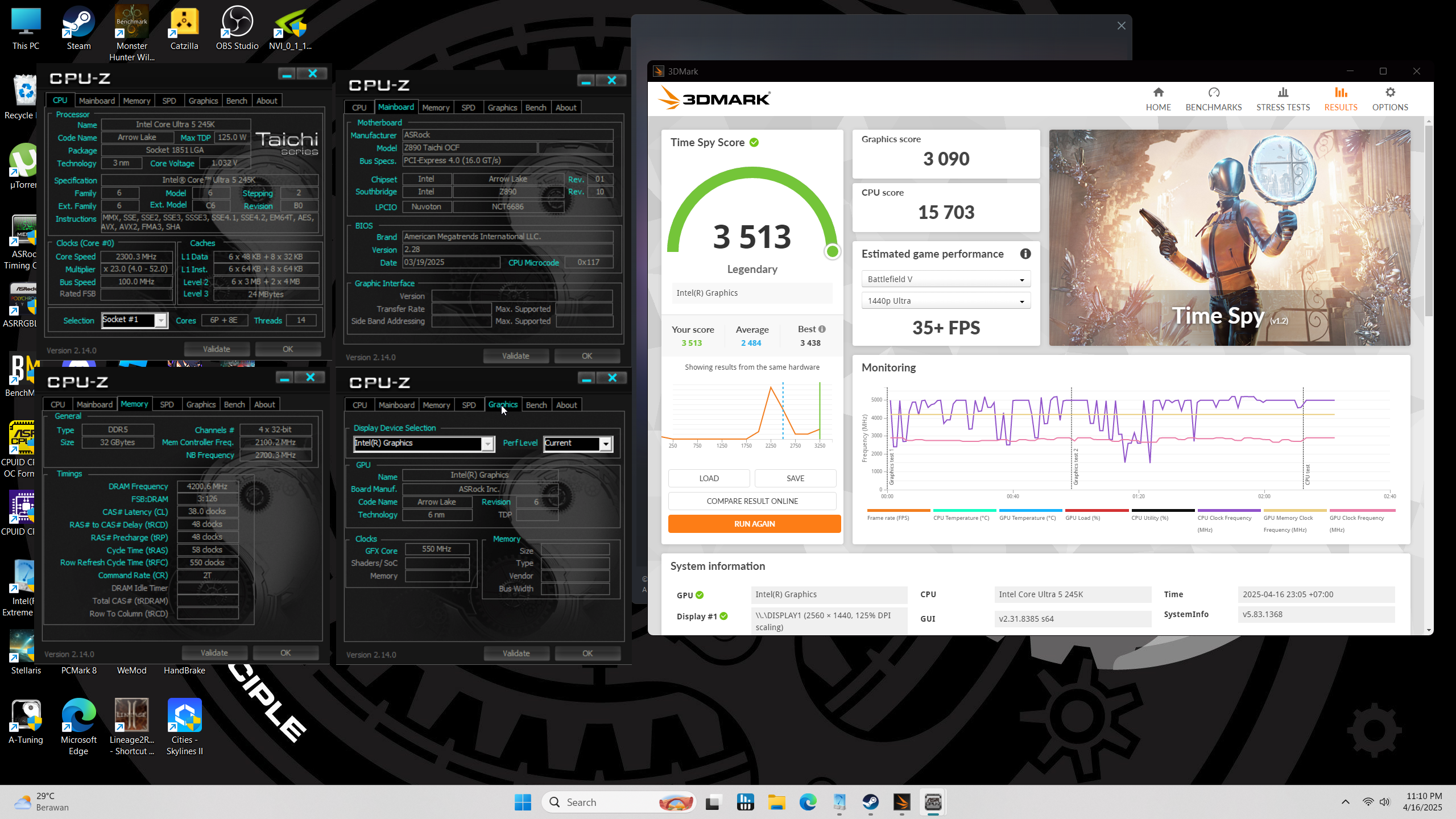Open Monster Hunter Wilds benchmark shortcut

132,33
